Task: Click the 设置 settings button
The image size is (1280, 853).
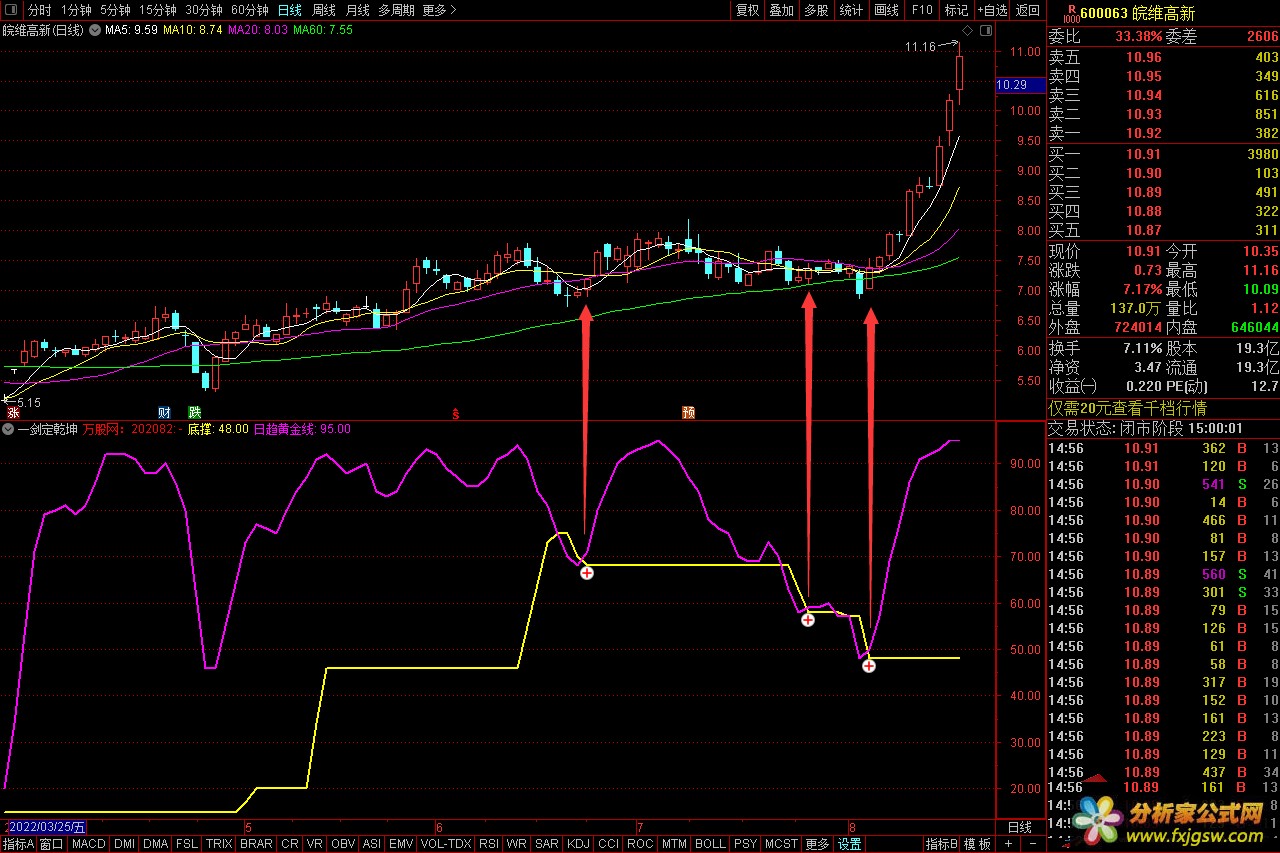Action: click(849, 844)
